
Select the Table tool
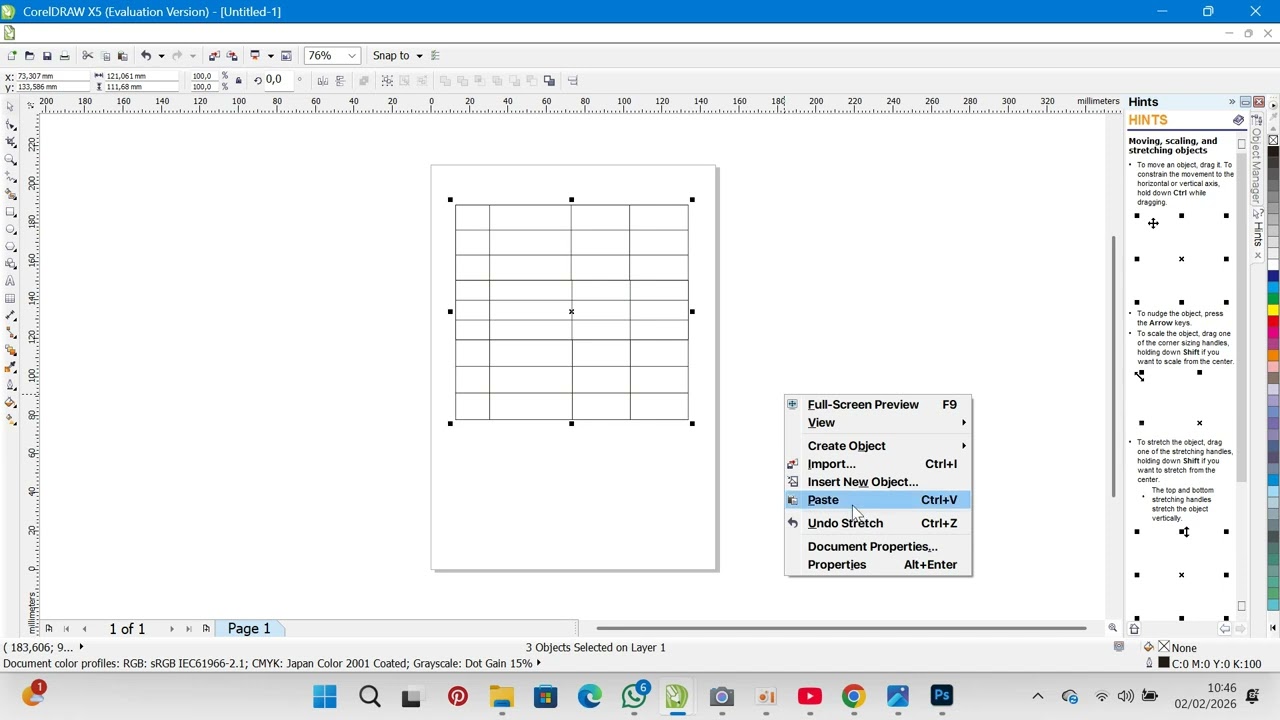click(11, 299)
